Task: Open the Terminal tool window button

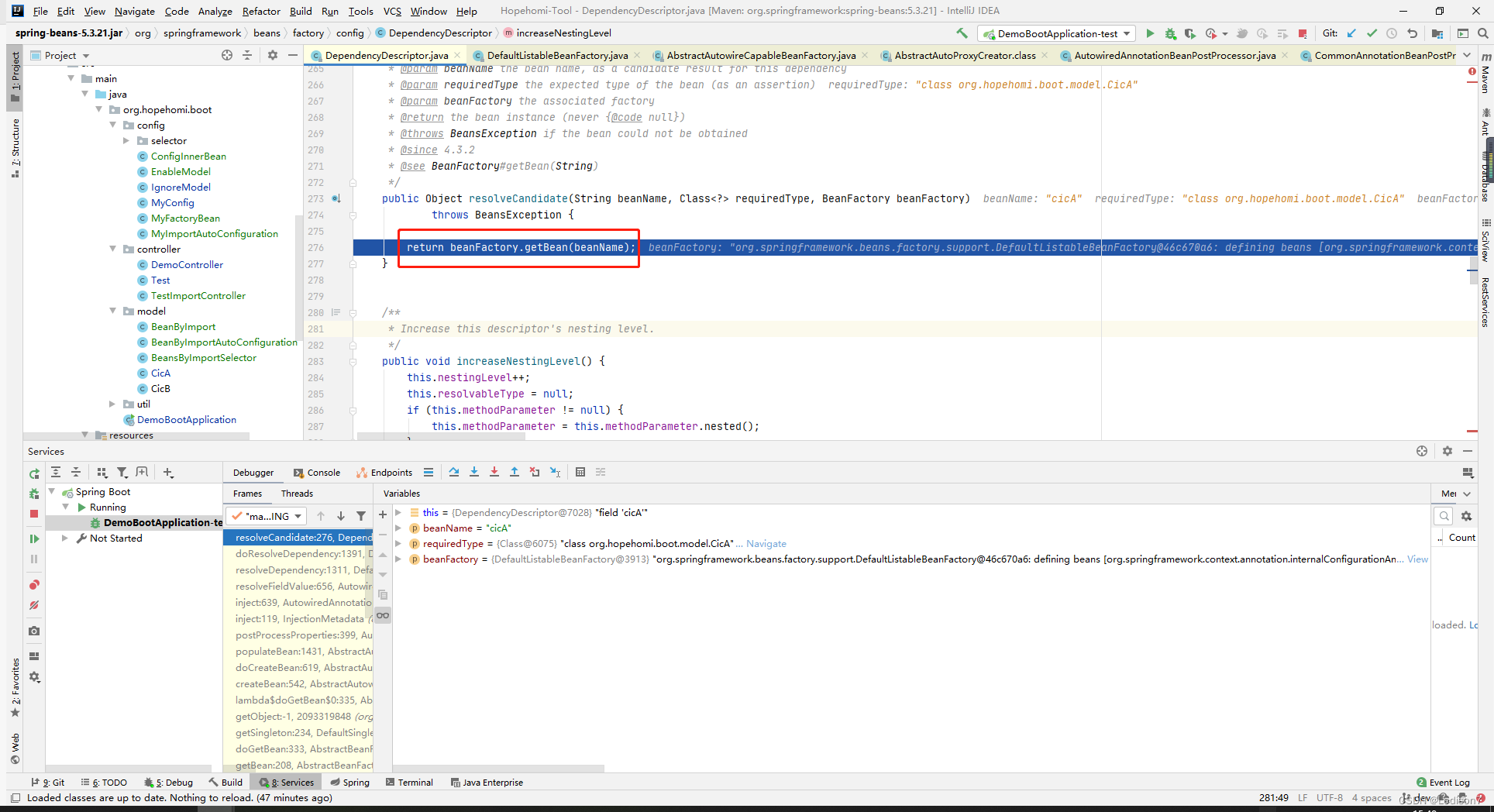Action: 409,783
